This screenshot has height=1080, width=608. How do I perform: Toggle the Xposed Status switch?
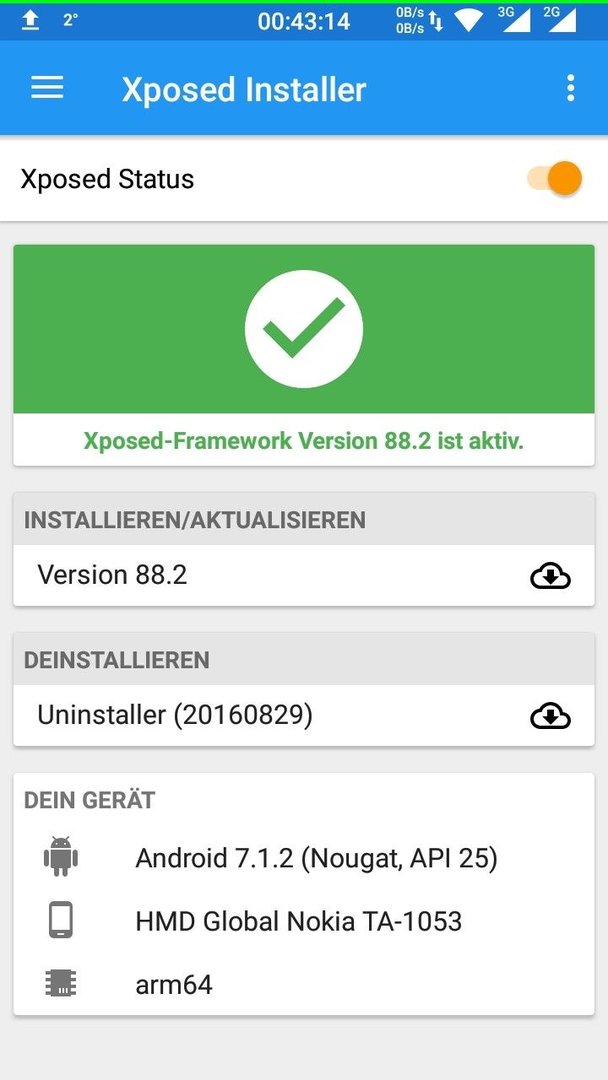(555, 178)
